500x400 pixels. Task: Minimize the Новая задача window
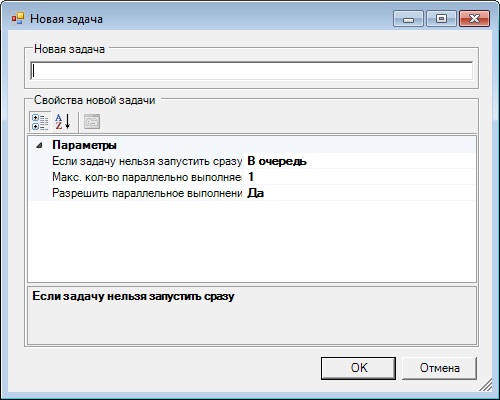point(408,19)
